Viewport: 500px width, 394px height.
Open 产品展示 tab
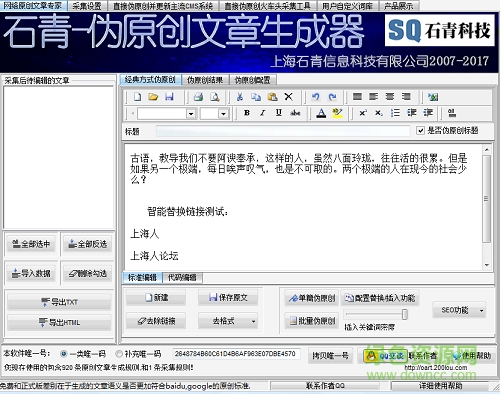point(399,6)
